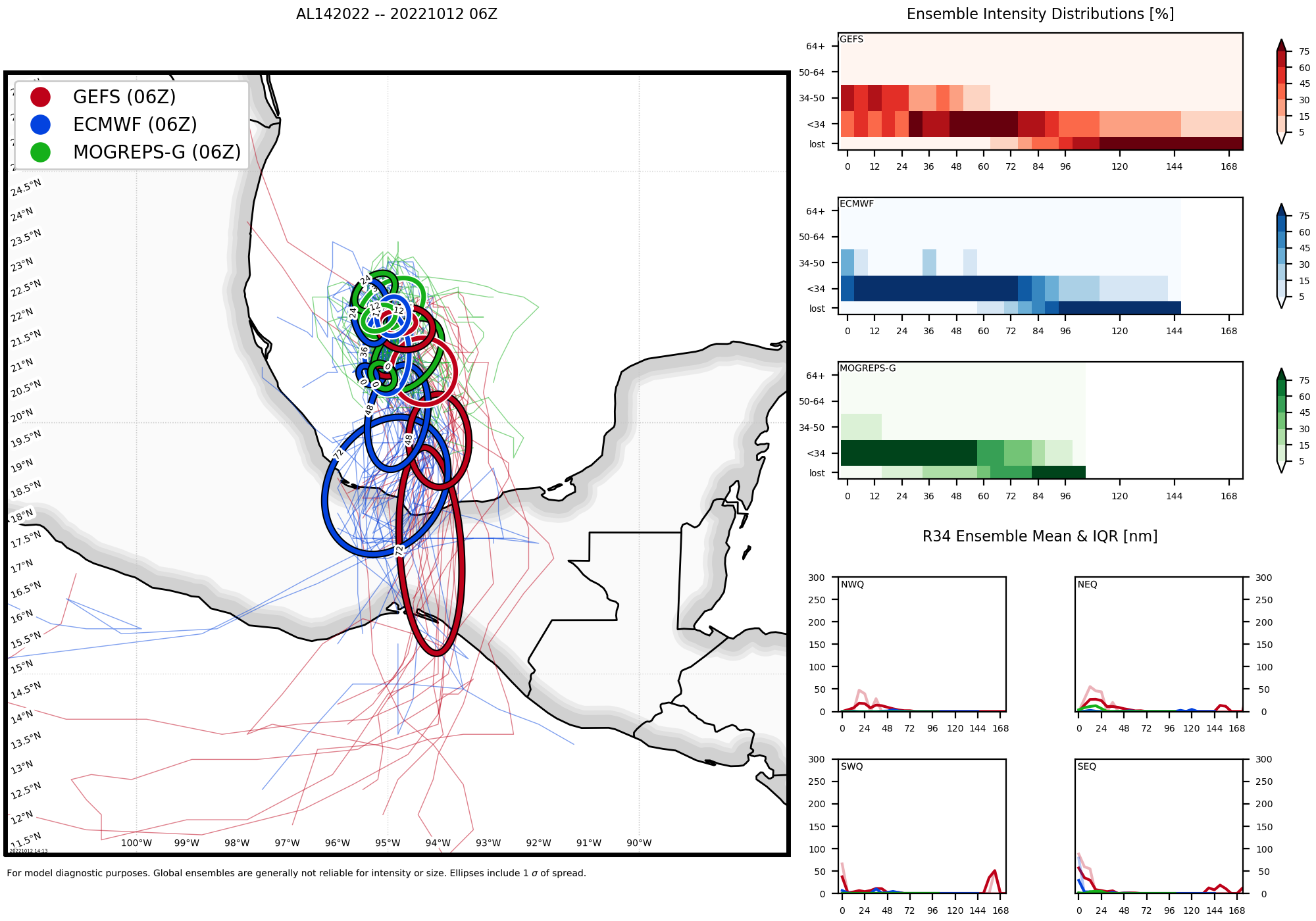This screenshot has height=921, width=1316.
Task: Click the ECMWF intensity heatmap panel
Action: (1040, 256)
